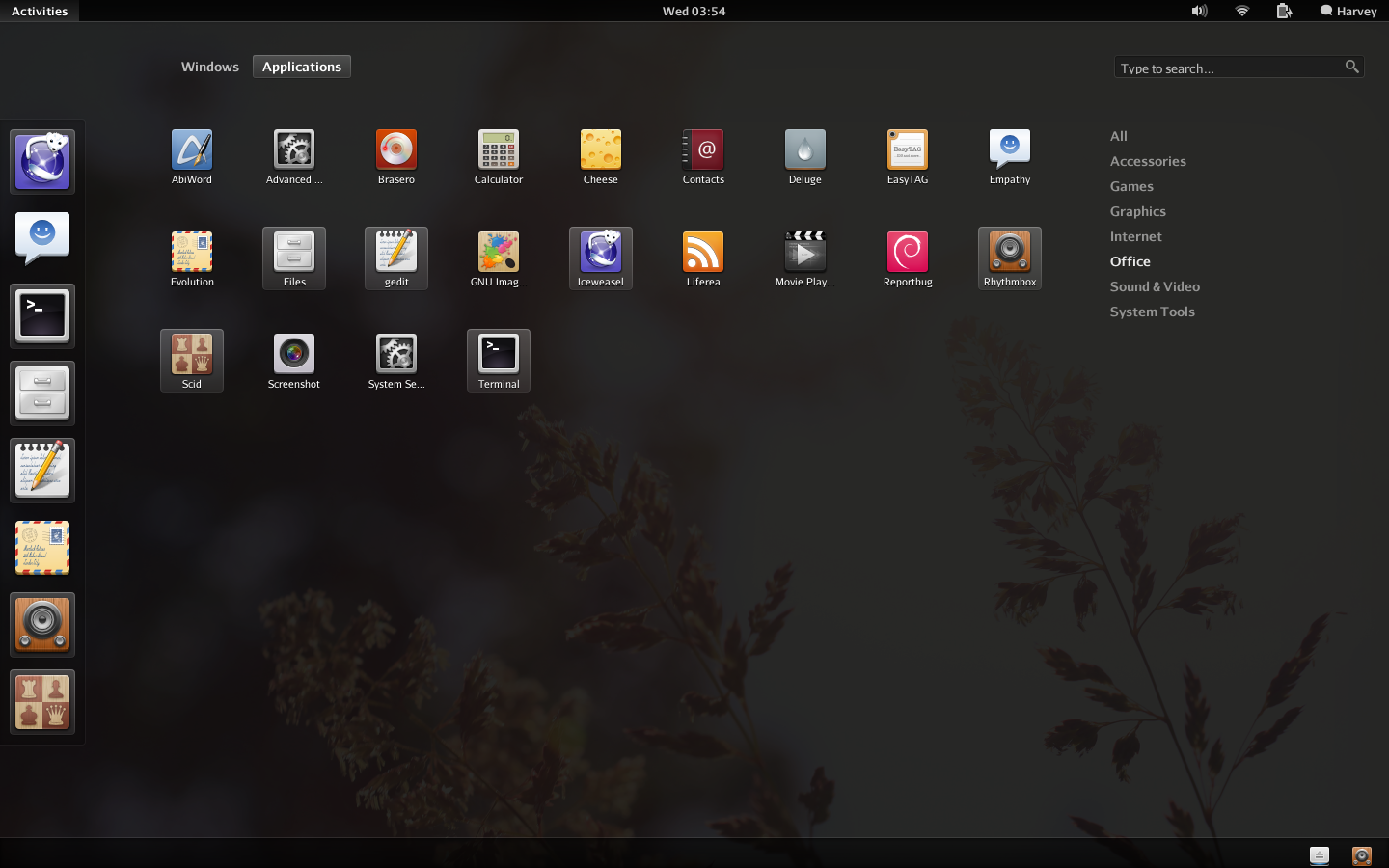Open GNU Image Manipulation Program
The width and height of the screenshot is (1389, 868).
tap(499, 258)
